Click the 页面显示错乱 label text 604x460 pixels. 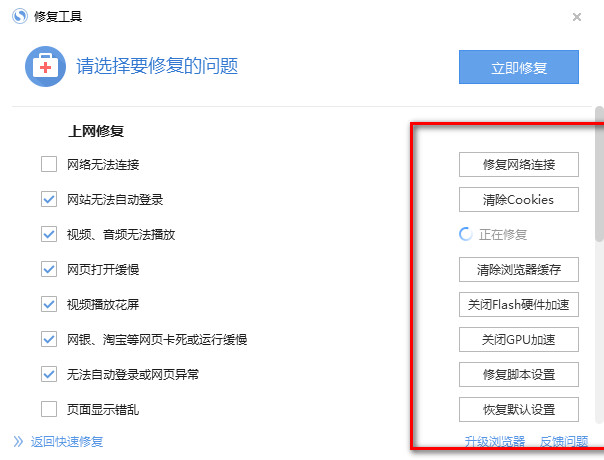[x=103, y=410]
